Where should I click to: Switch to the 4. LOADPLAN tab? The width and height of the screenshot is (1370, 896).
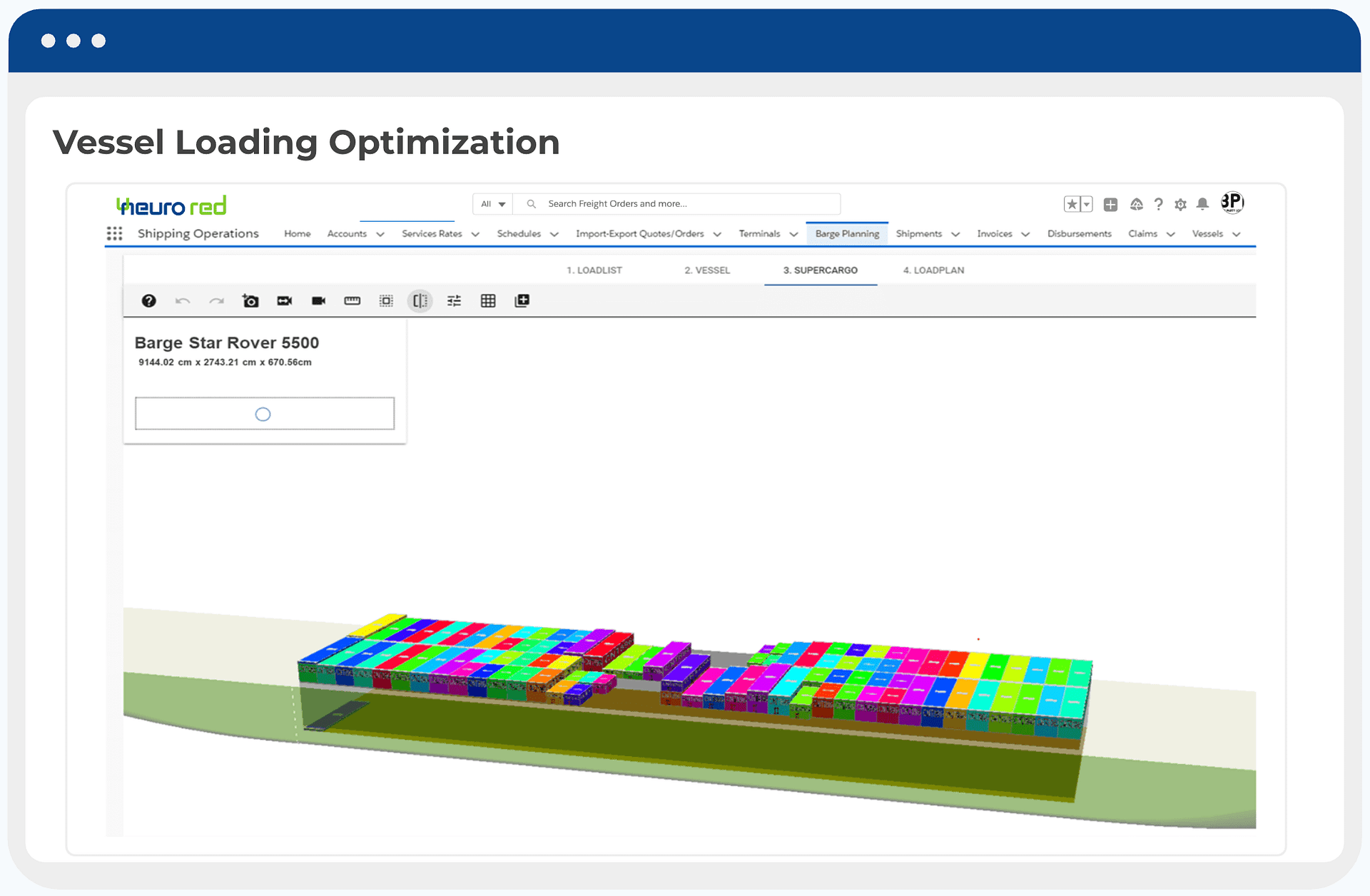click(933, 270)
